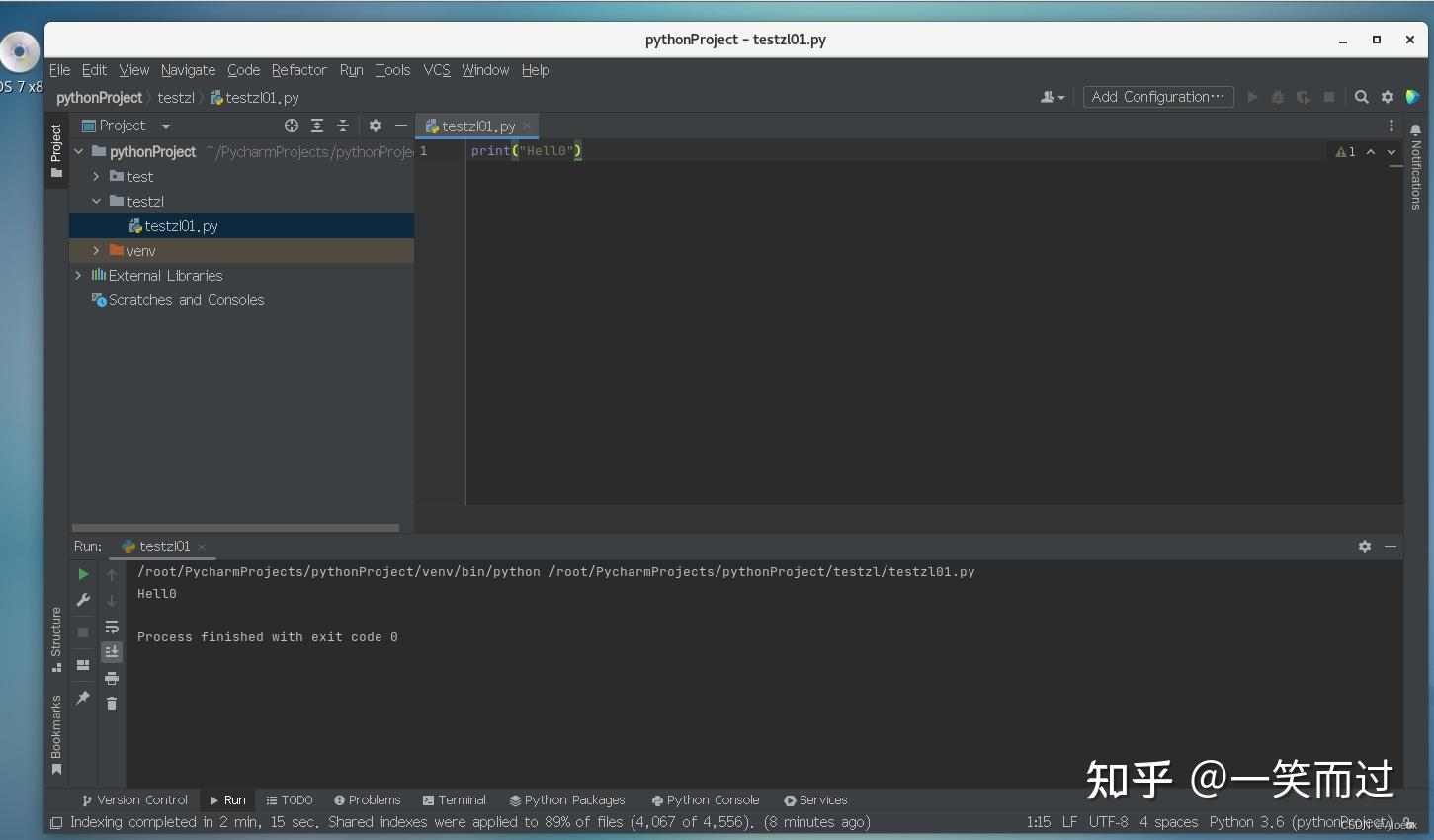Open the Run menu in the menu bar
The height and width of the screenshot is (840, 1434).
pyautogui.click(x=351, y=70)
